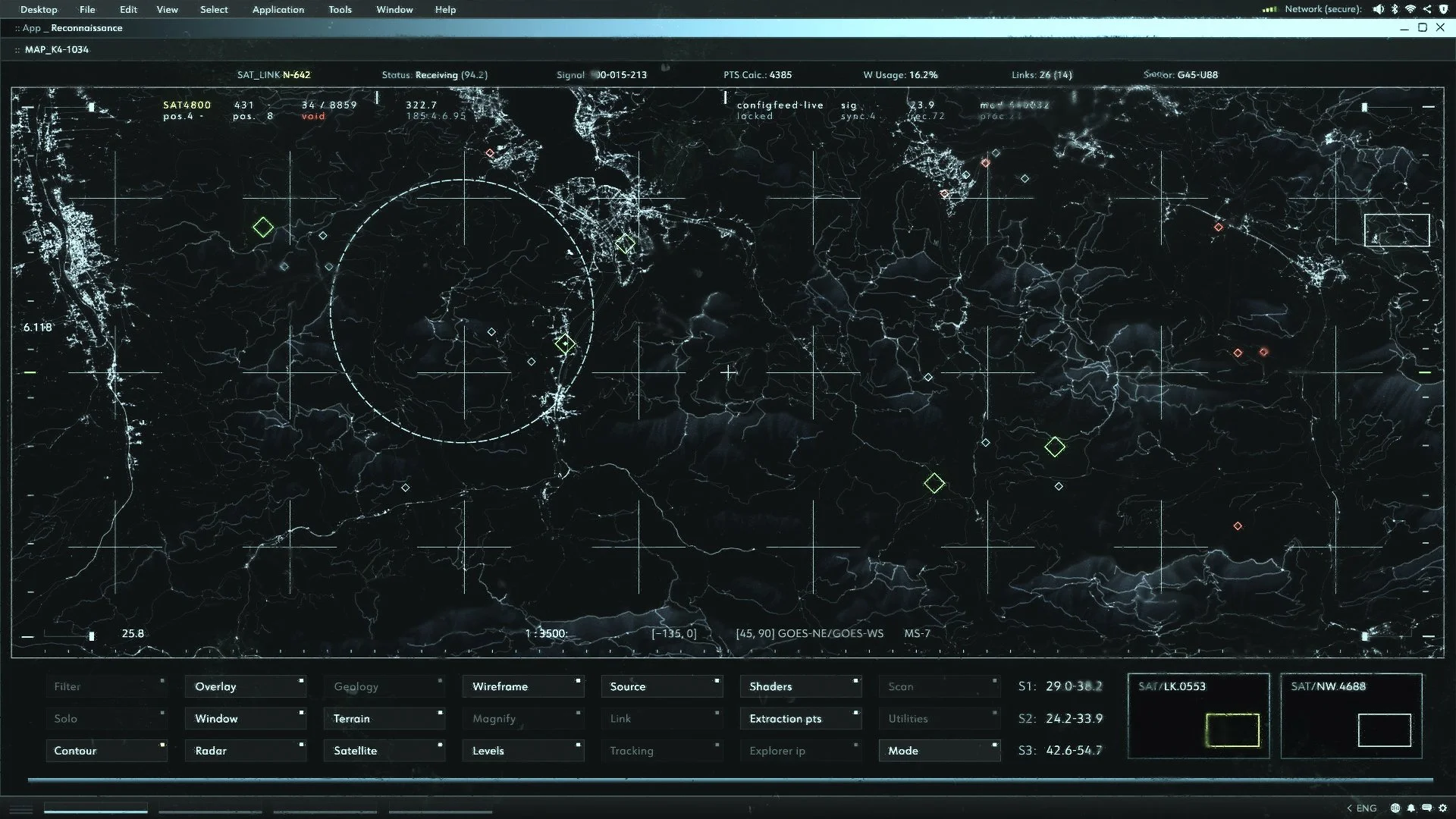
Task: Click the Bluetooth icon in top bar
Action: tap(1395, 9)
